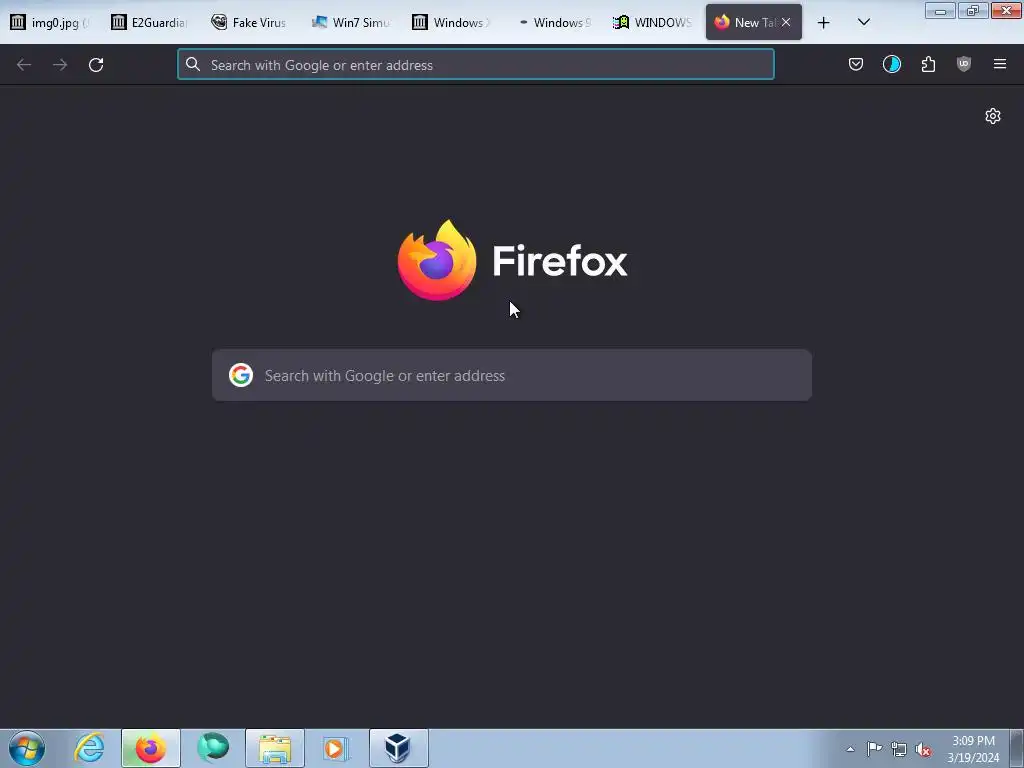Open Windows Explorer from taskbar
1024x768 pixels.
tap(275, 748)
